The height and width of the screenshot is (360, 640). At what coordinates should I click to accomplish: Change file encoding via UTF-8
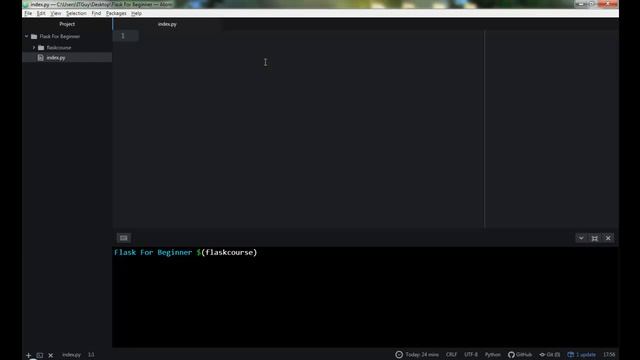[x=471, y=355]
